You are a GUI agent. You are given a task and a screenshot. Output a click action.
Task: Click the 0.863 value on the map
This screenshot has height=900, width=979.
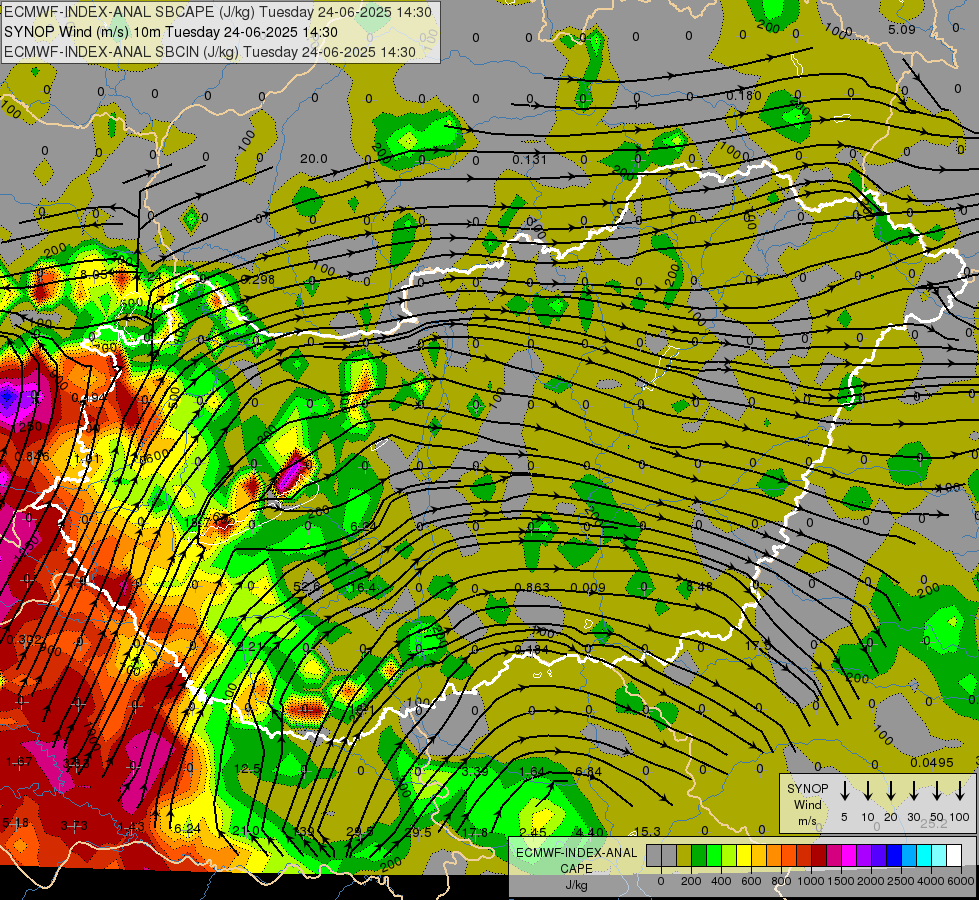tap(532, 587)
